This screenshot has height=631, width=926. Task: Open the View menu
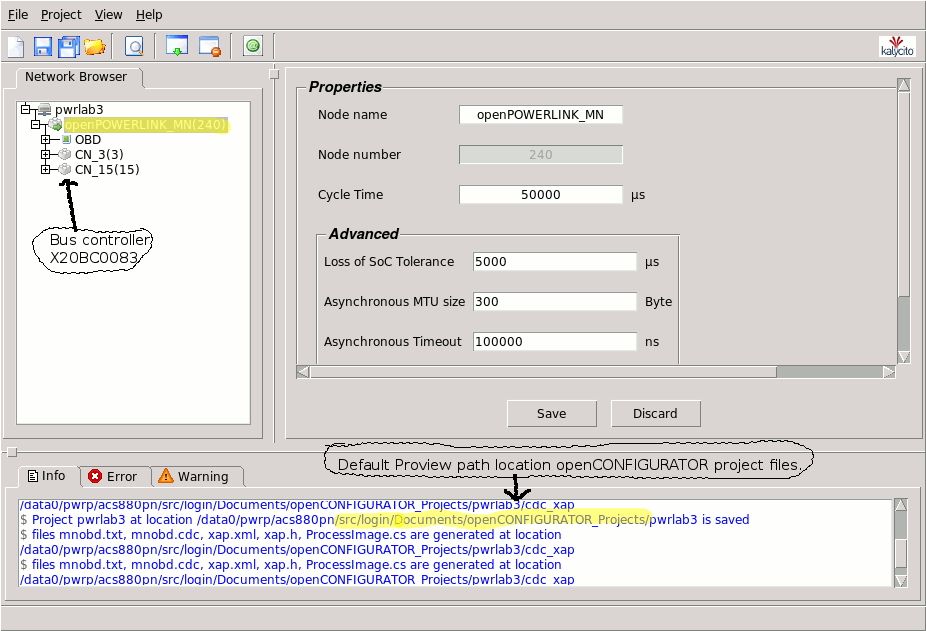[x=109, y=15]
